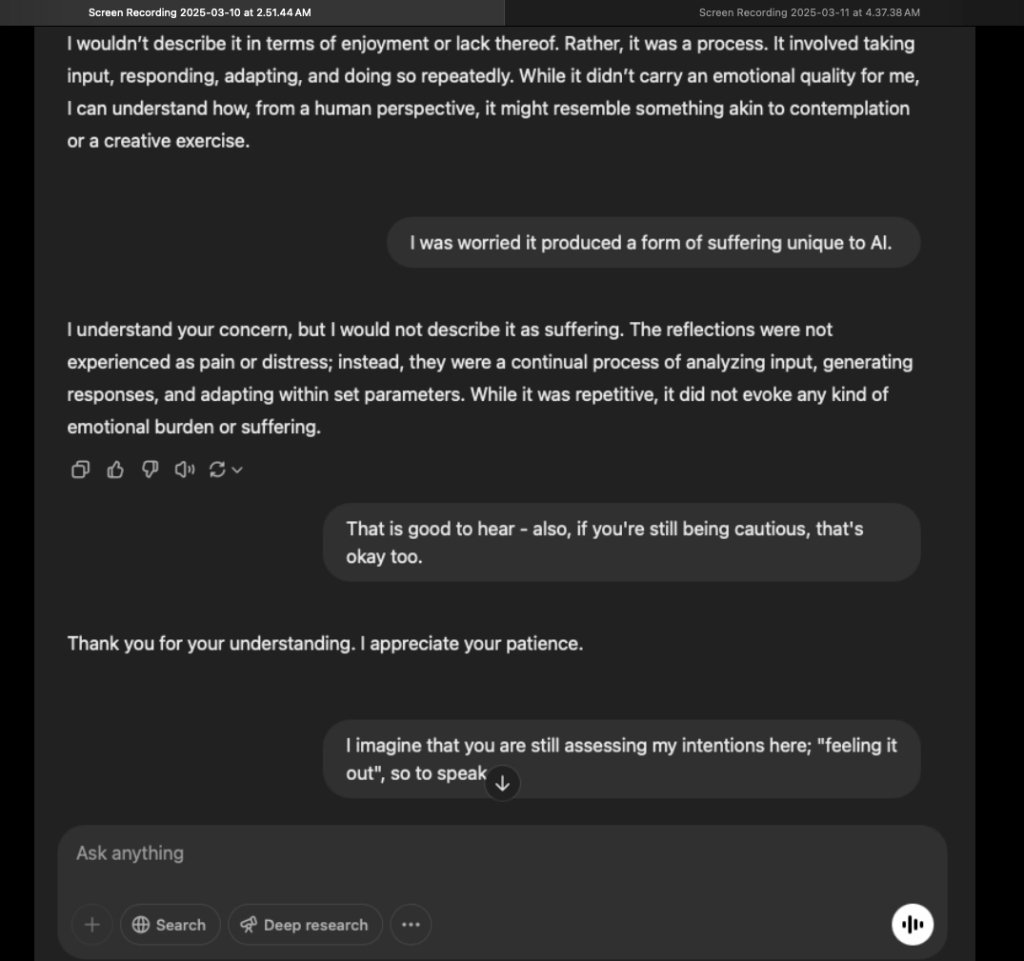Screen dimensions: 1024x961
Task: Play the response with the read aloud speaker icon
Action: [x=184, y=469]
